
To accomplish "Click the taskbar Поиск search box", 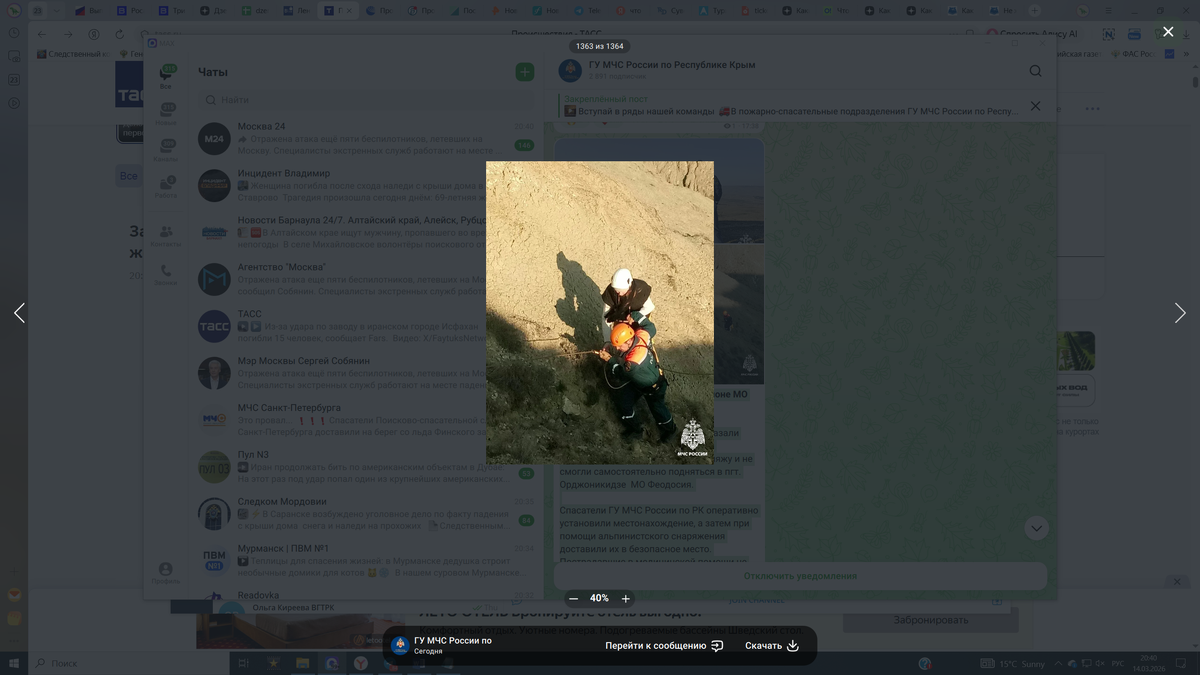I will pyautogui.click(x=128, y=663).
